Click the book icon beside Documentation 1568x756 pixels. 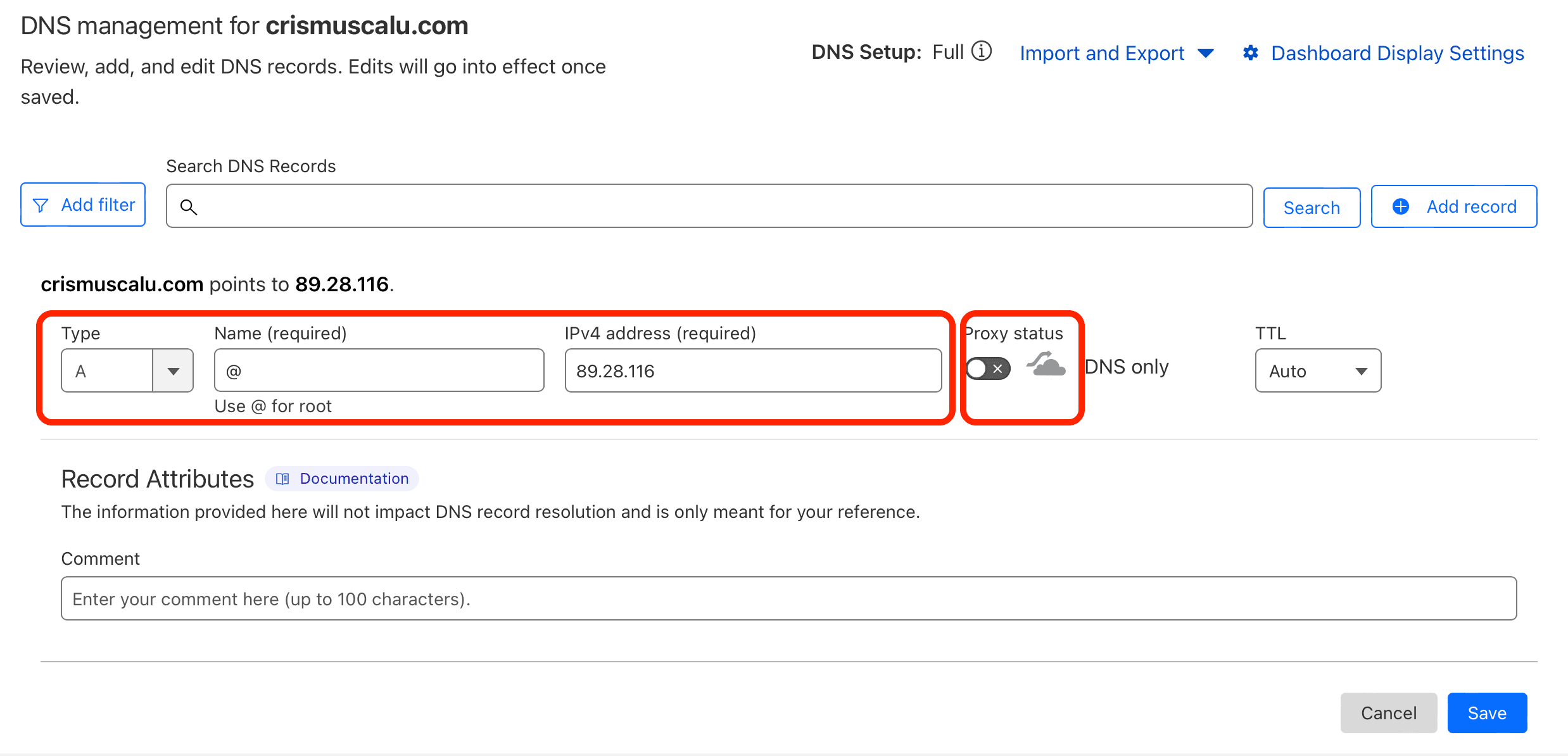(x=282, y=479)
